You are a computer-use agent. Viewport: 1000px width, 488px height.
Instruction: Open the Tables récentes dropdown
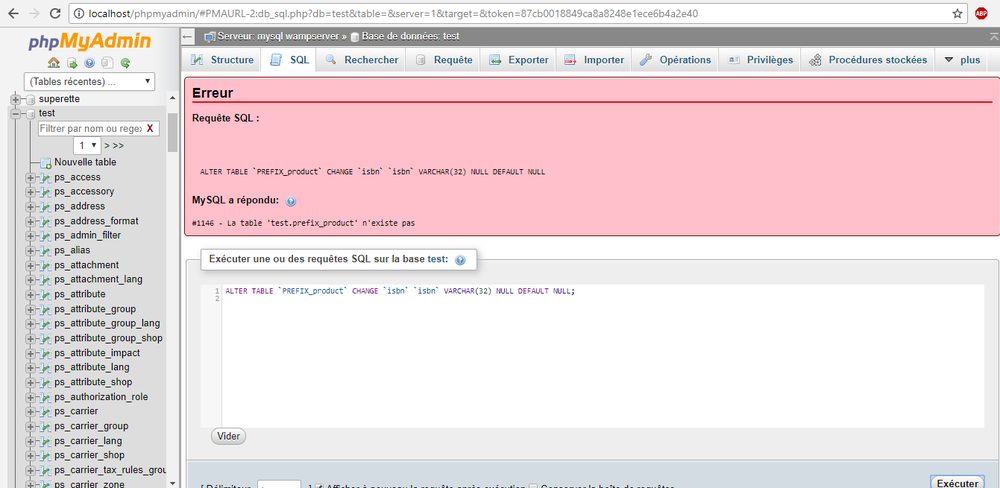[x=89, y=82]
